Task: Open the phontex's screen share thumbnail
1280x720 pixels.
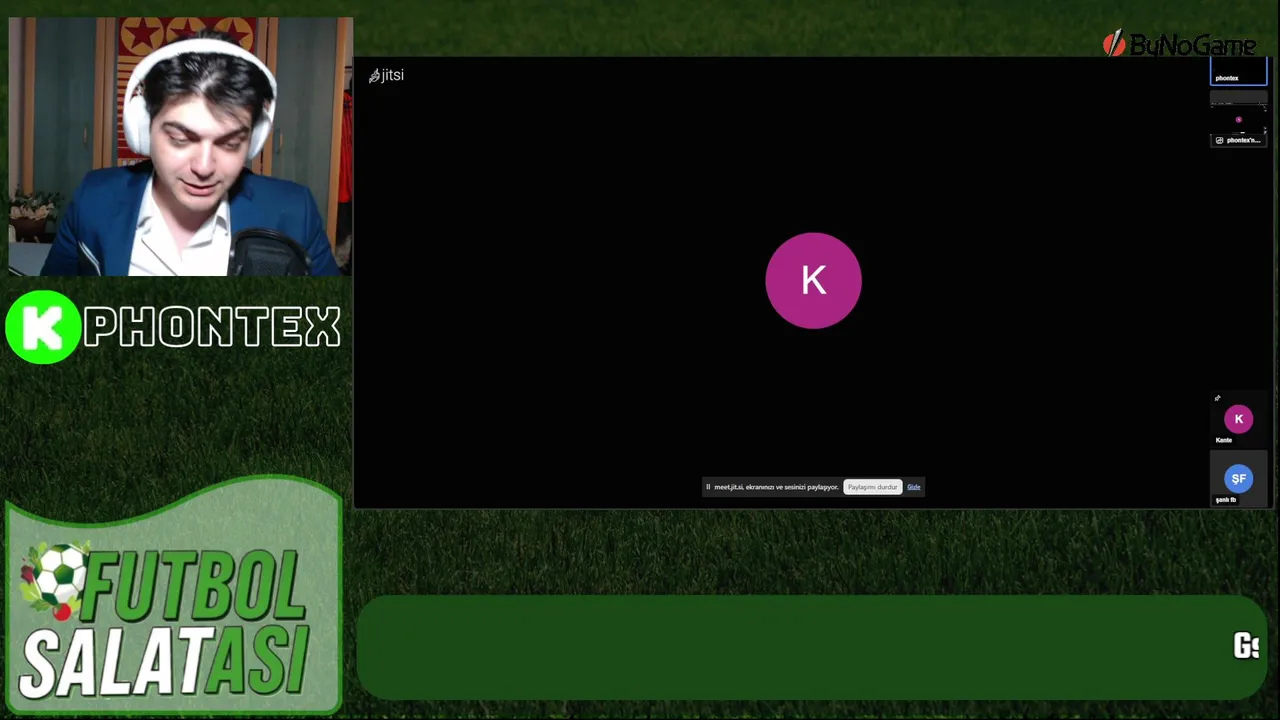Action: [1238, 120]
